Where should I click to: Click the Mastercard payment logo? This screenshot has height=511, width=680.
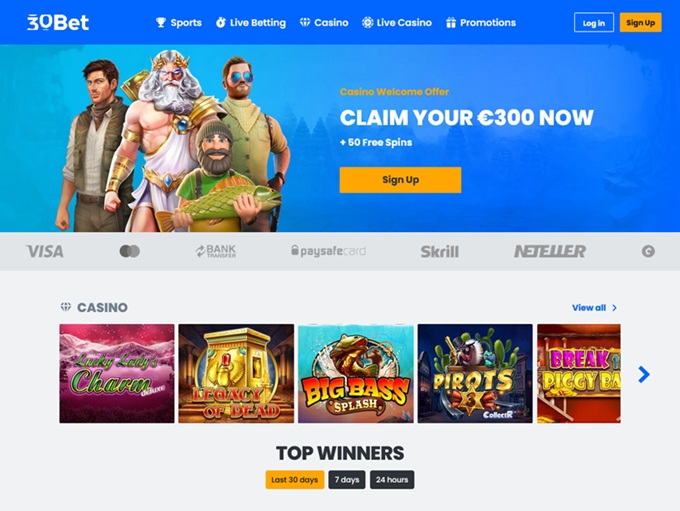coord(130,251)
